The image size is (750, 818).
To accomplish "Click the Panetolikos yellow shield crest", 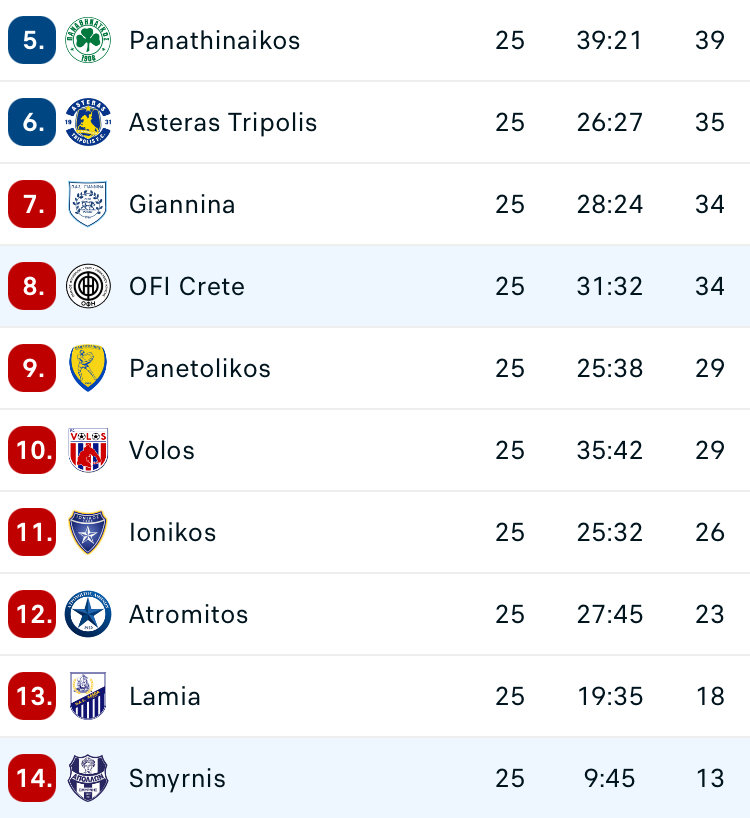I will 88,369.
